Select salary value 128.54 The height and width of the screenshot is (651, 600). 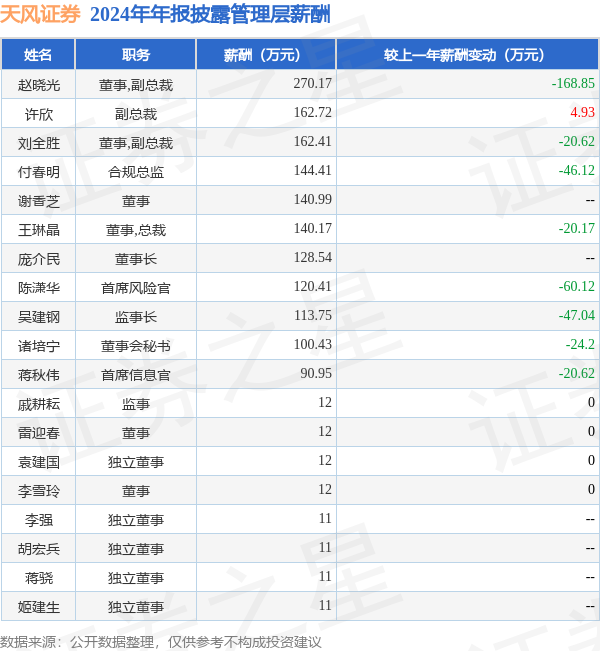click(x=313, y=257)
